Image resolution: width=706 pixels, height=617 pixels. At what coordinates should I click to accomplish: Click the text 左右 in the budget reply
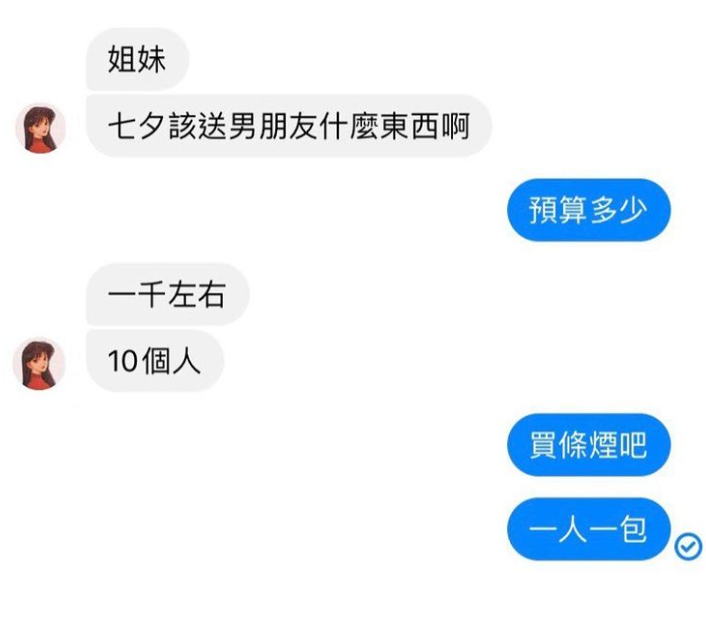coord(196,294)
